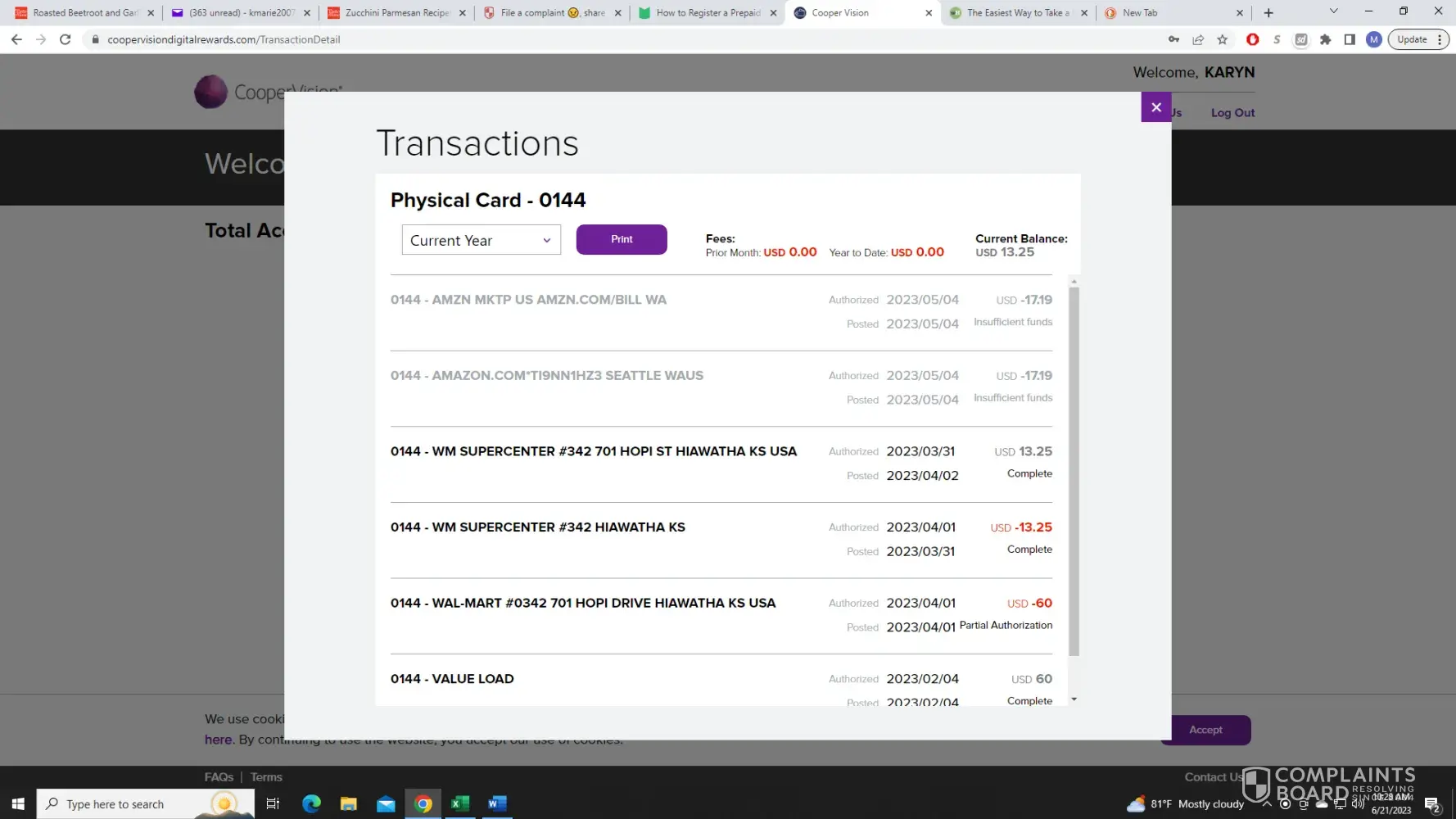Select the 0144 - VALUE LOAD transaction
The width and height of the screenshot is (1456, 819).
click(x=721, y=681)
